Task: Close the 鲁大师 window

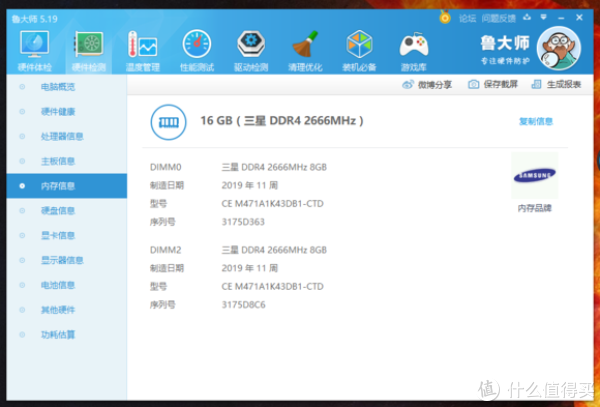Action: (x=579, y=18)
